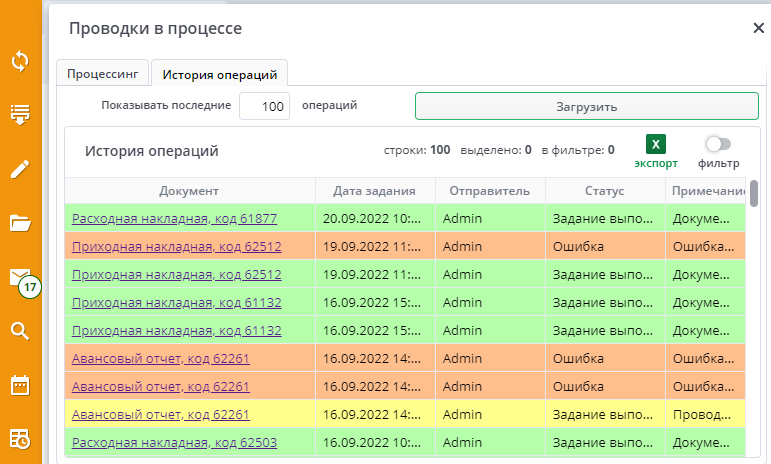Click the operations count field showing 100
771x464 pixels.
point(264,106)
